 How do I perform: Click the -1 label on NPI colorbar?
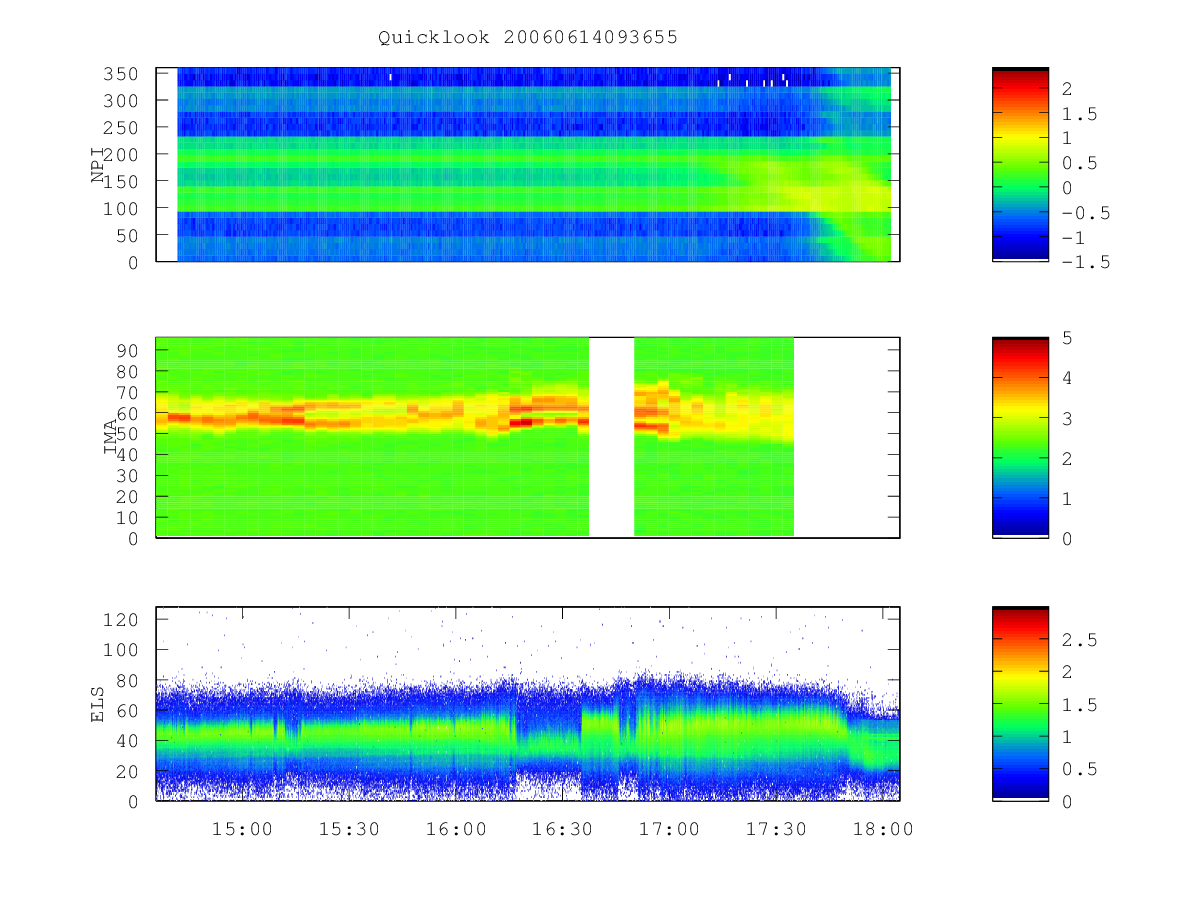1075,238
